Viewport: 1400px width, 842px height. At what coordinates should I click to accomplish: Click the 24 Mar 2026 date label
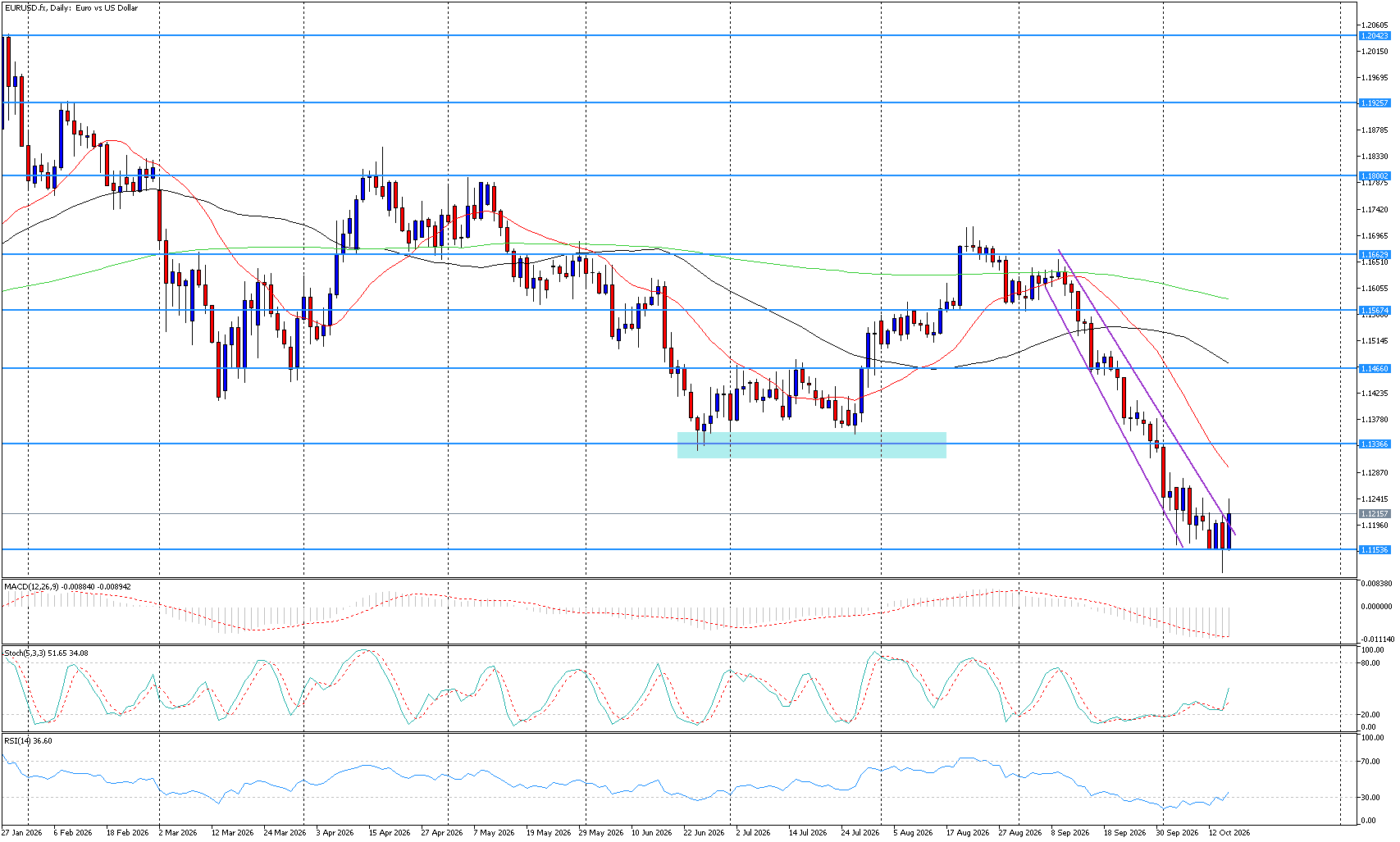[285, 833]
